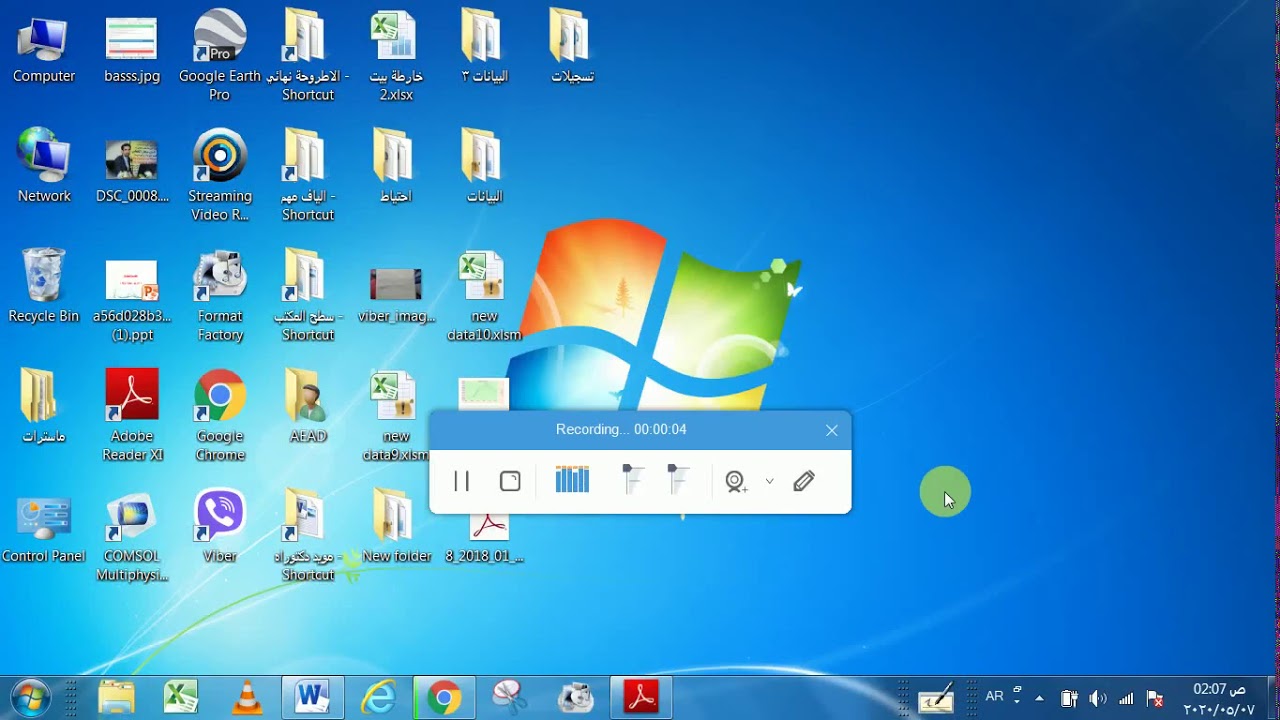This screenshot has height=720, width=1280.
Task: Stop the recording with the square button
Action: click(510, 482)
